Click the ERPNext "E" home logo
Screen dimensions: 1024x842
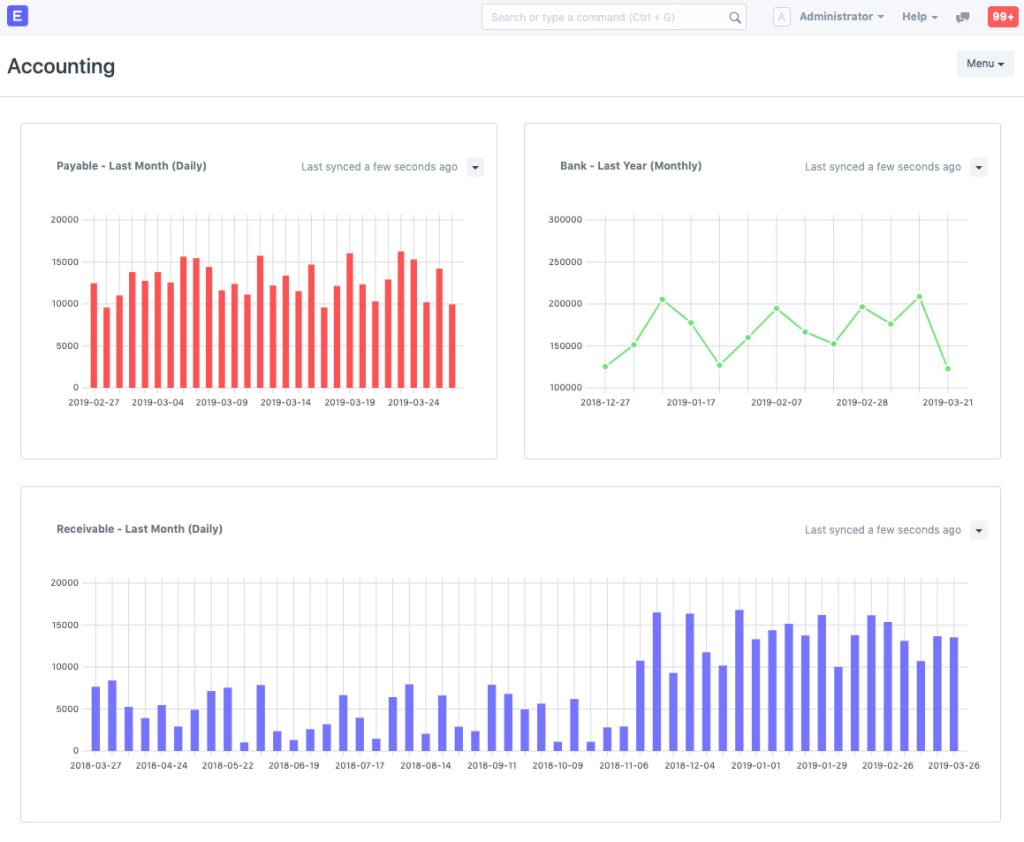16,16
